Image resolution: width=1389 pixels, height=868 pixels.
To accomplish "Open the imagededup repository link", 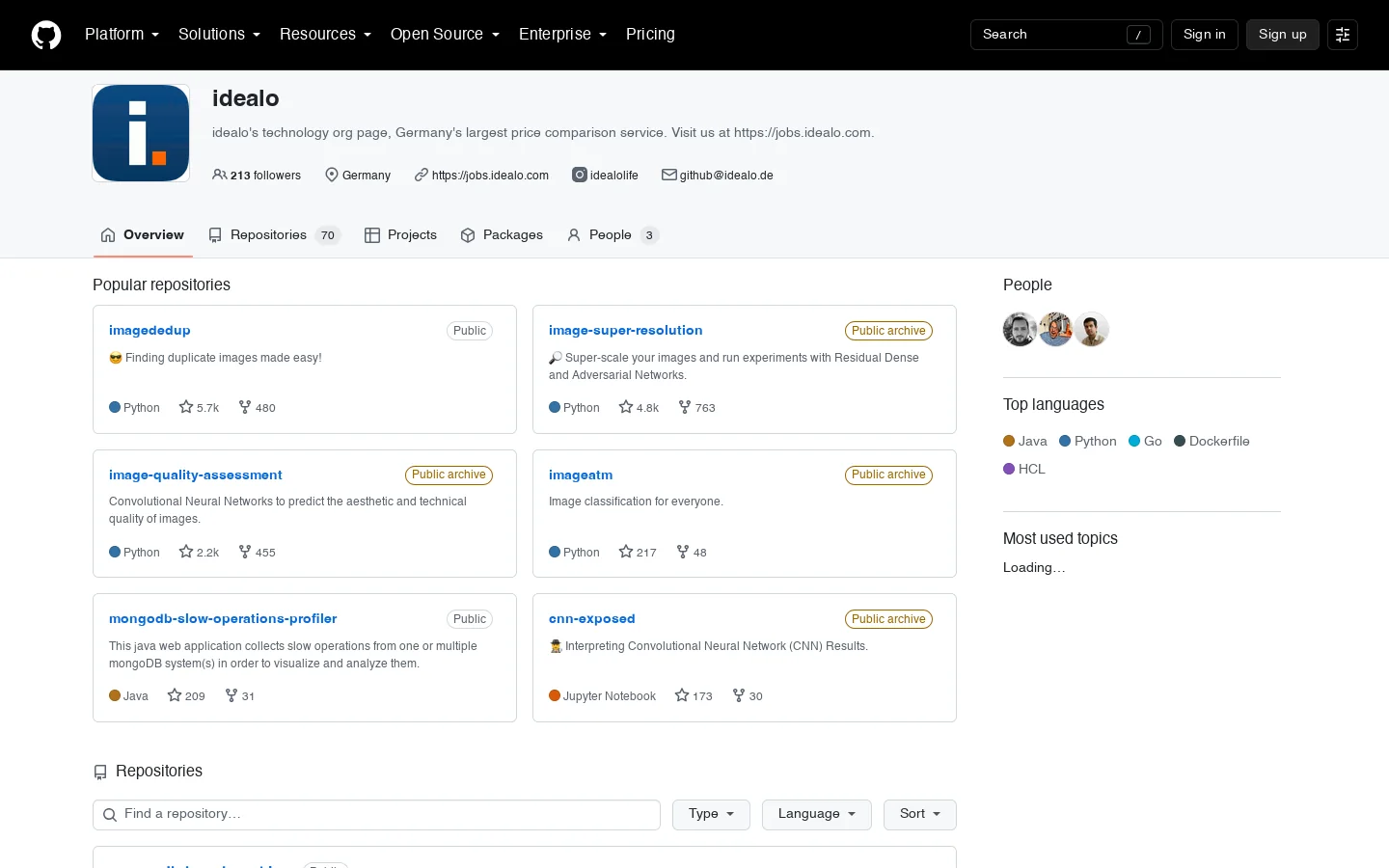I will pos(150,331).
